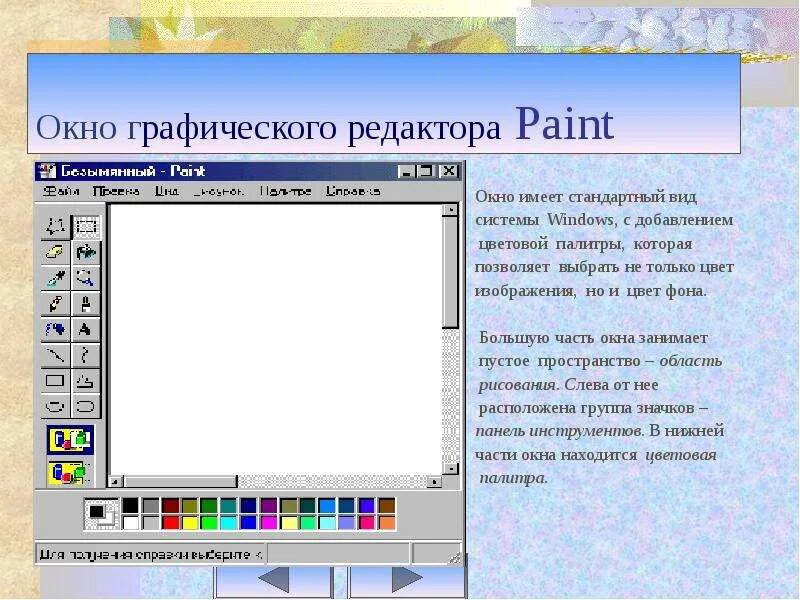Select the bright green palette swatch
This screenshot has width=800, height=600.
point(209,522)
